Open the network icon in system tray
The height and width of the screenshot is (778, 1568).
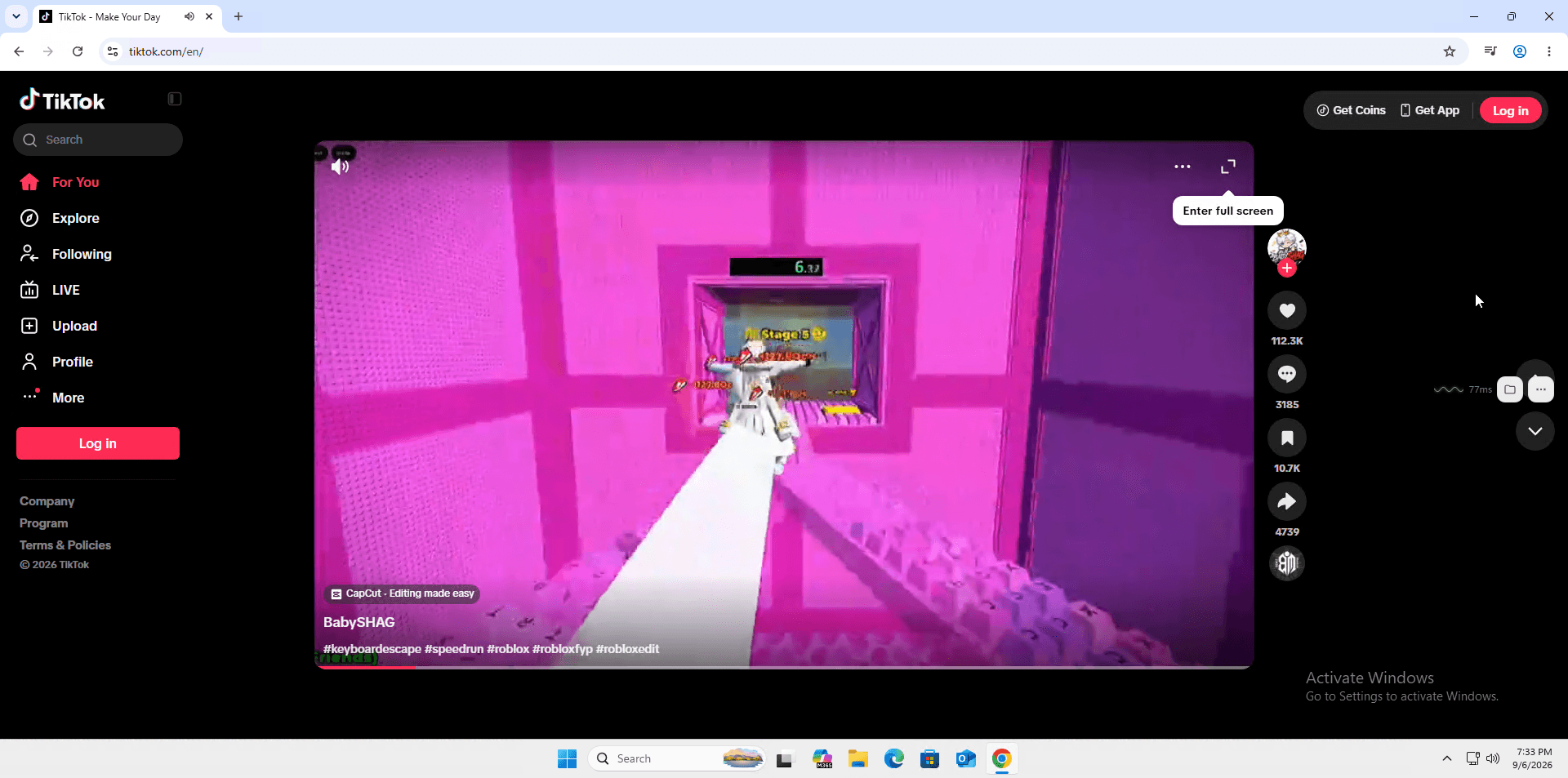pos(1472,758)
